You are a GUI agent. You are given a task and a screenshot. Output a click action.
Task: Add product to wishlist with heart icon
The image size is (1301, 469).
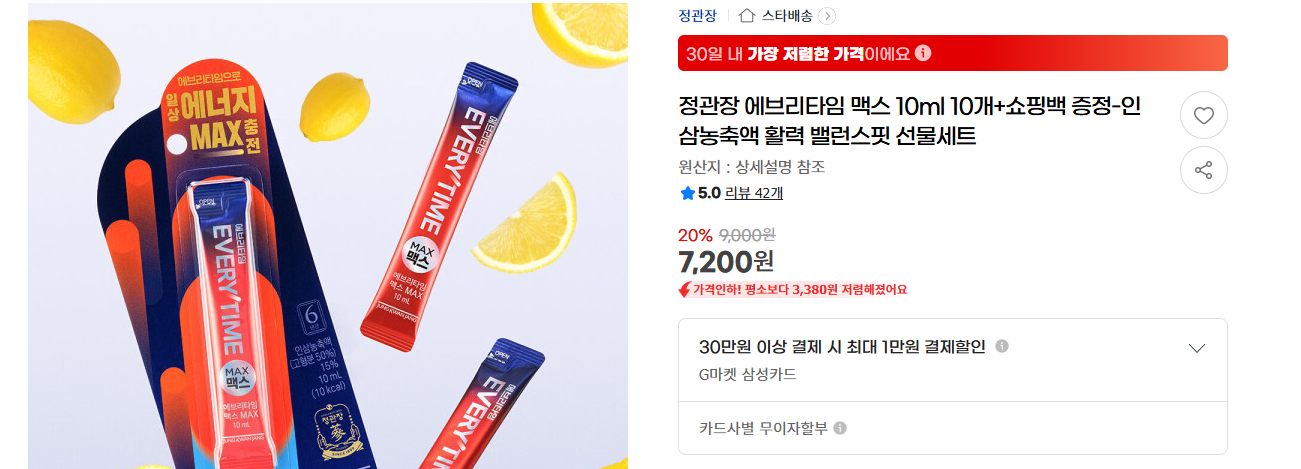(x=1204, y=116)
